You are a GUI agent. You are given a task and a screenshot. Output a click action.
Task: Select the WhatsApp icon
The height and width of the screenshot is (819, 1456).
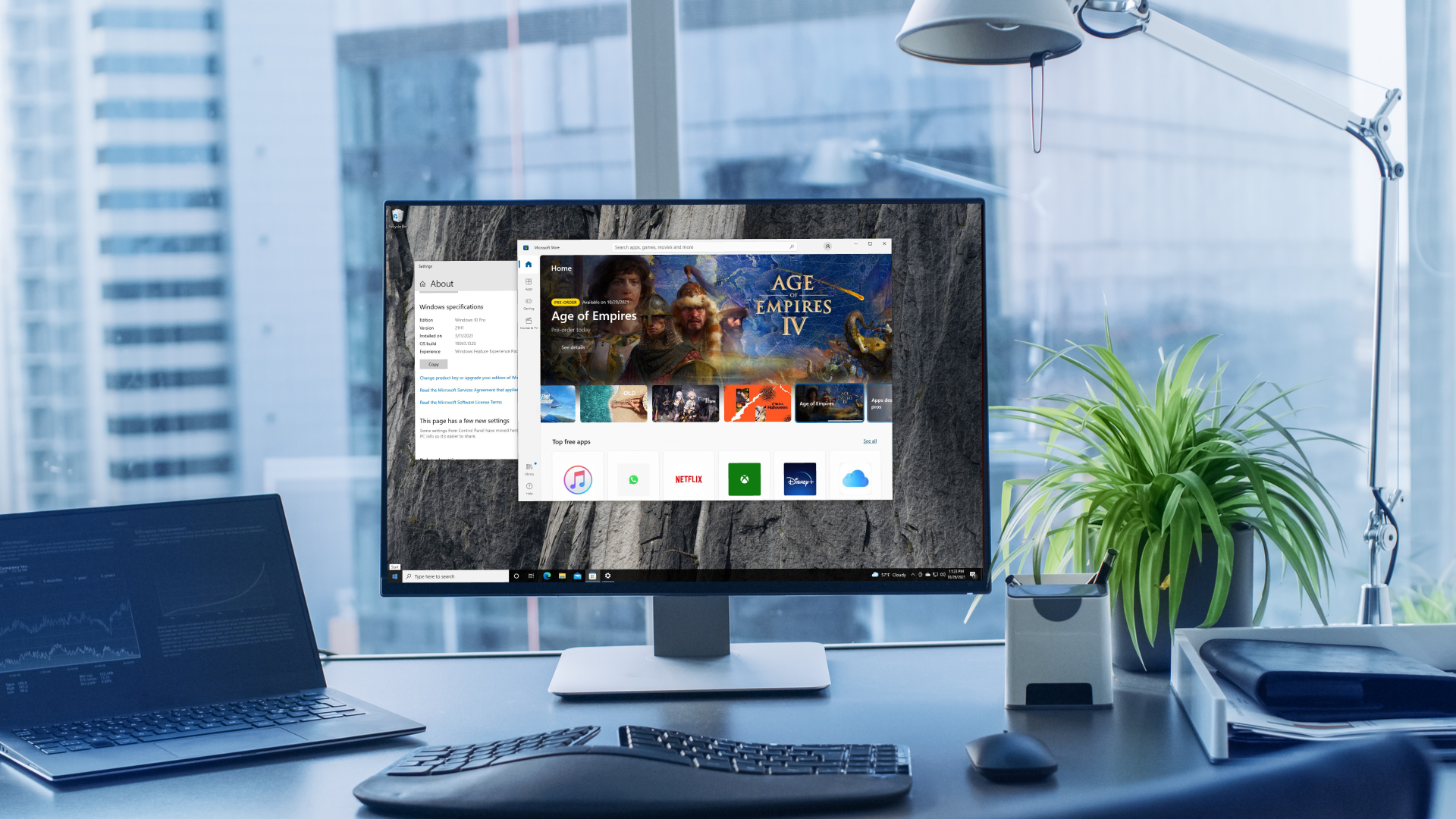pos(633,479)
